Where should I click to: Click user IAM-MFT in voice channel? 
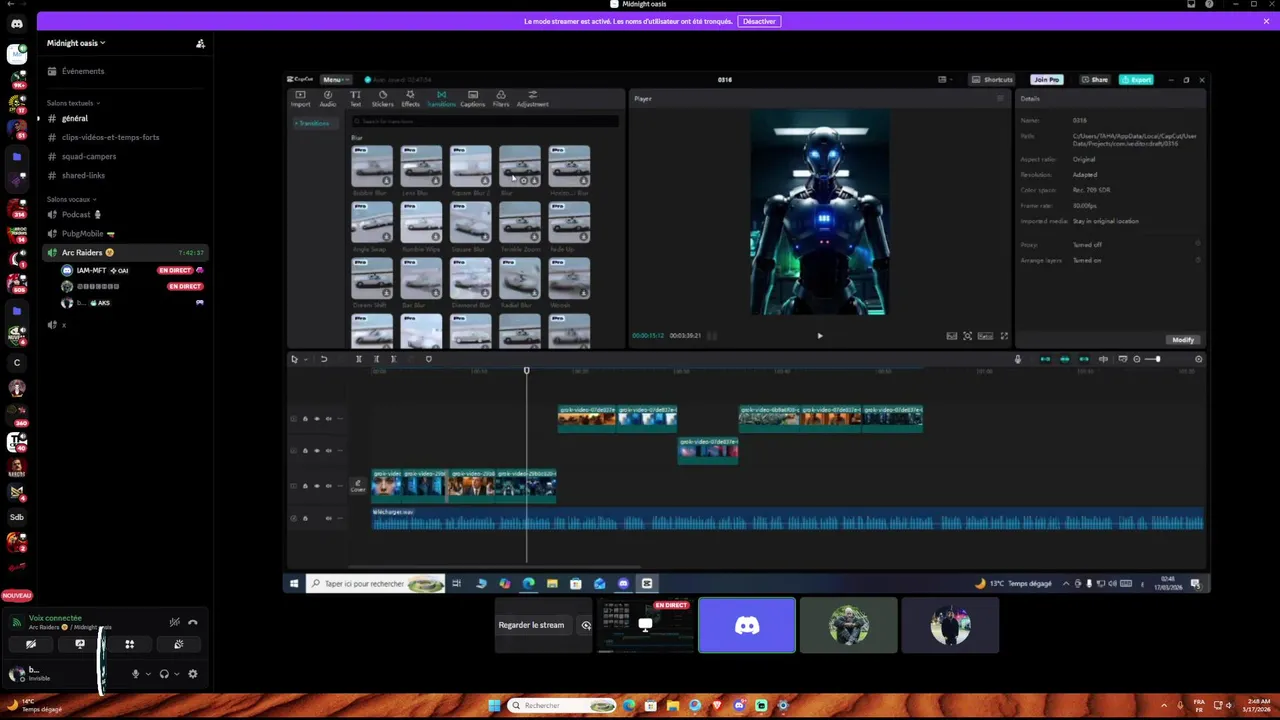130,270
